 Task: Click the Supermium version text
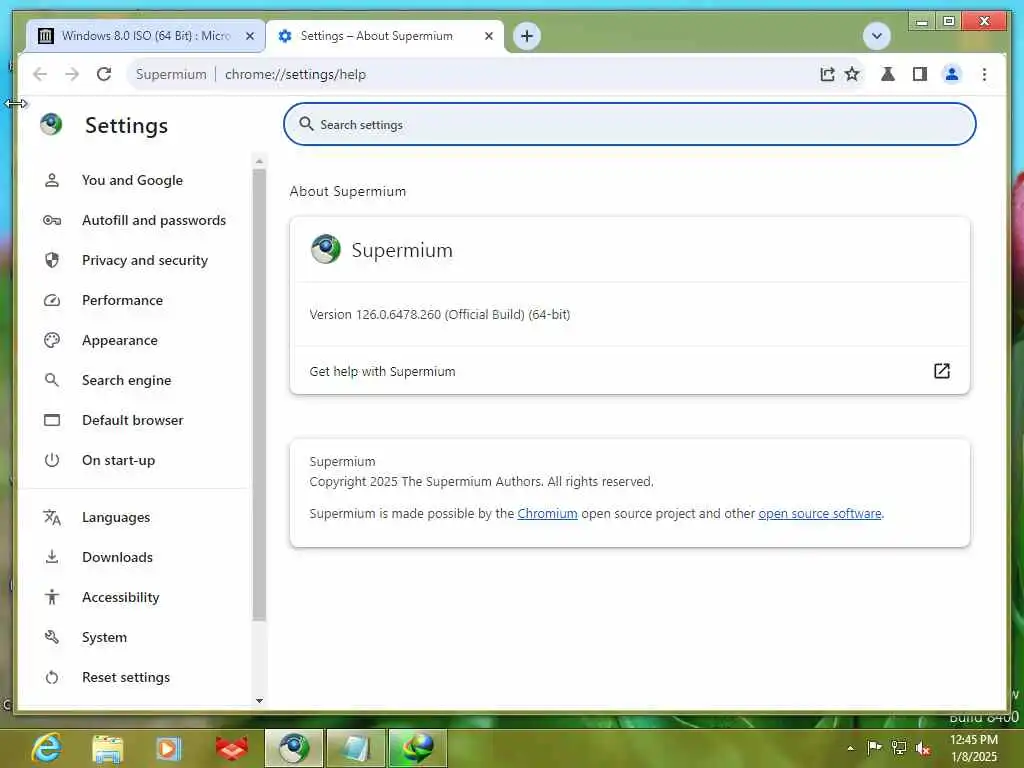pyautogui.click(x=440, y=315)
